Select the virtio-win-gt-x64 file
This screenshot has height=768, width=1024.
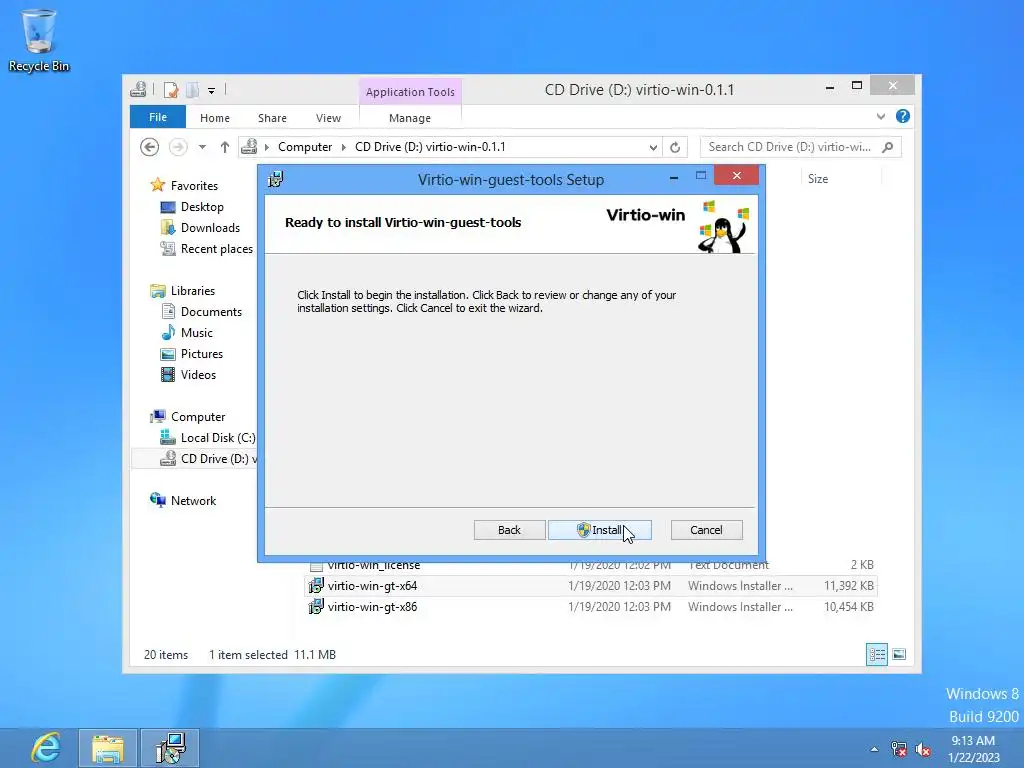(372, 586)
